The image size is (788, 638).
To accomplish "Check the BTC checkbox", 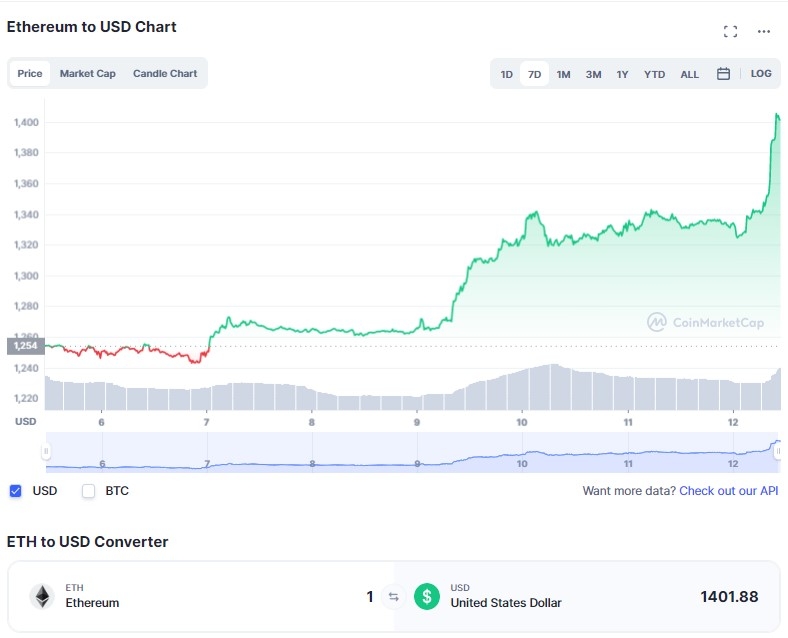I will pos(88,491).
